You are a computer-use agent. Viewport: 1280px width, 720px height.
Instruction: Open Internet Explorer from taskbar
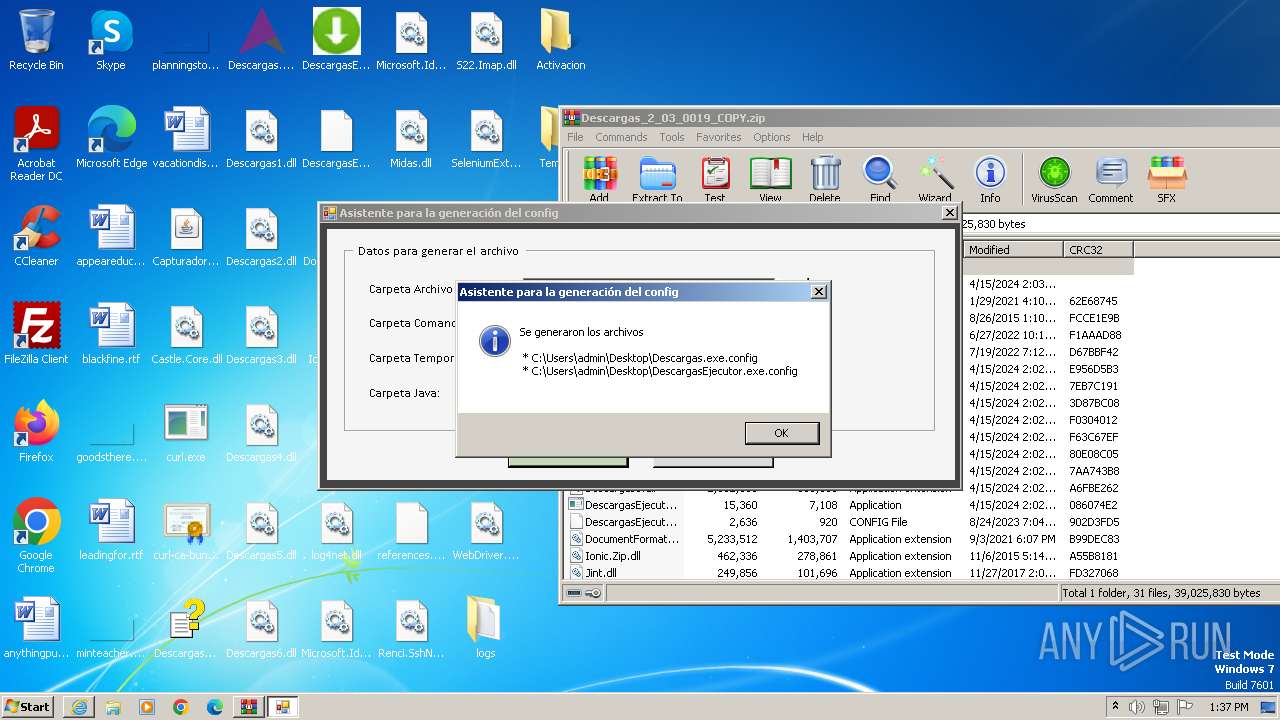pyautogui.click(x=79, y=707)
